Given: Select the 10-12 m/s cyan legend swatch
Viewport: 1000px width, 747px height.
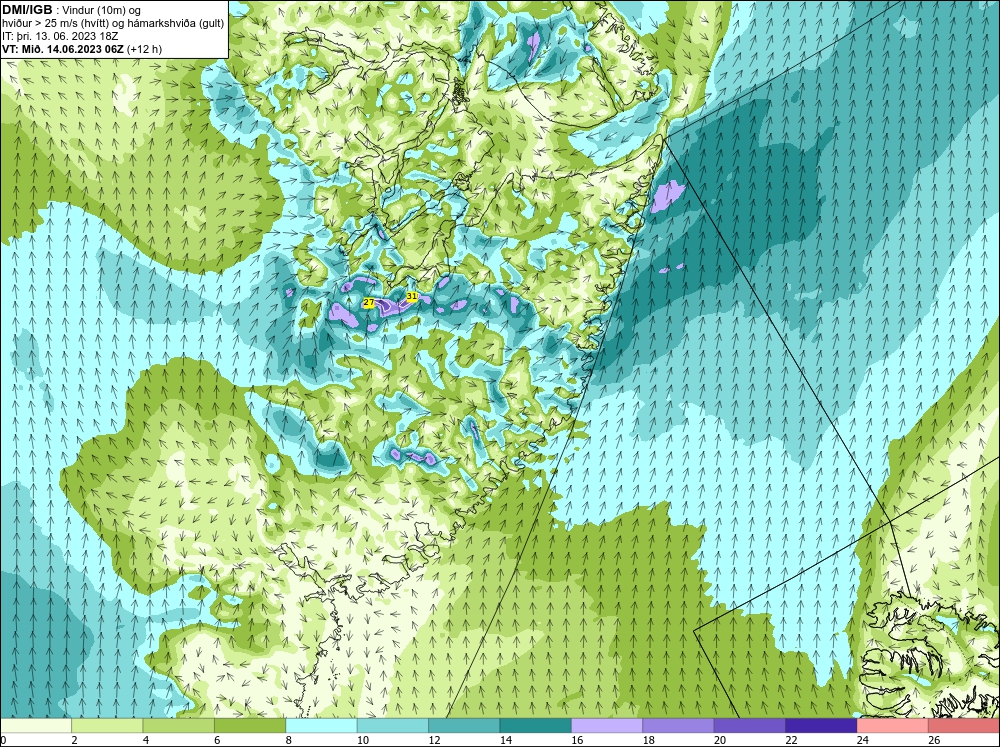Looking at the screenshot, I should [393, 725].
